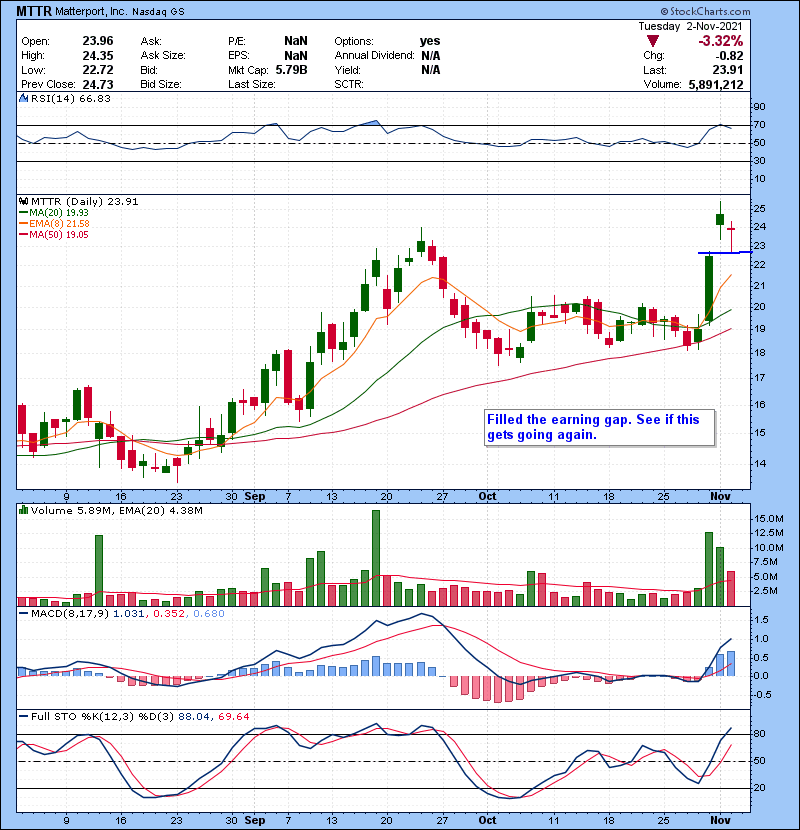
Task: Click the 20 label on the stochastic axis
Action: tap(759, 788)
